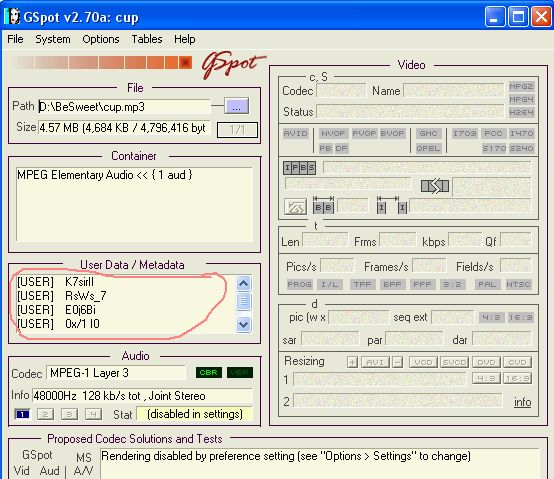This screenshot has height=479, width=554.
Task: Select the 0x/1 I0 user data row
Action: click(x=58, y=324)
